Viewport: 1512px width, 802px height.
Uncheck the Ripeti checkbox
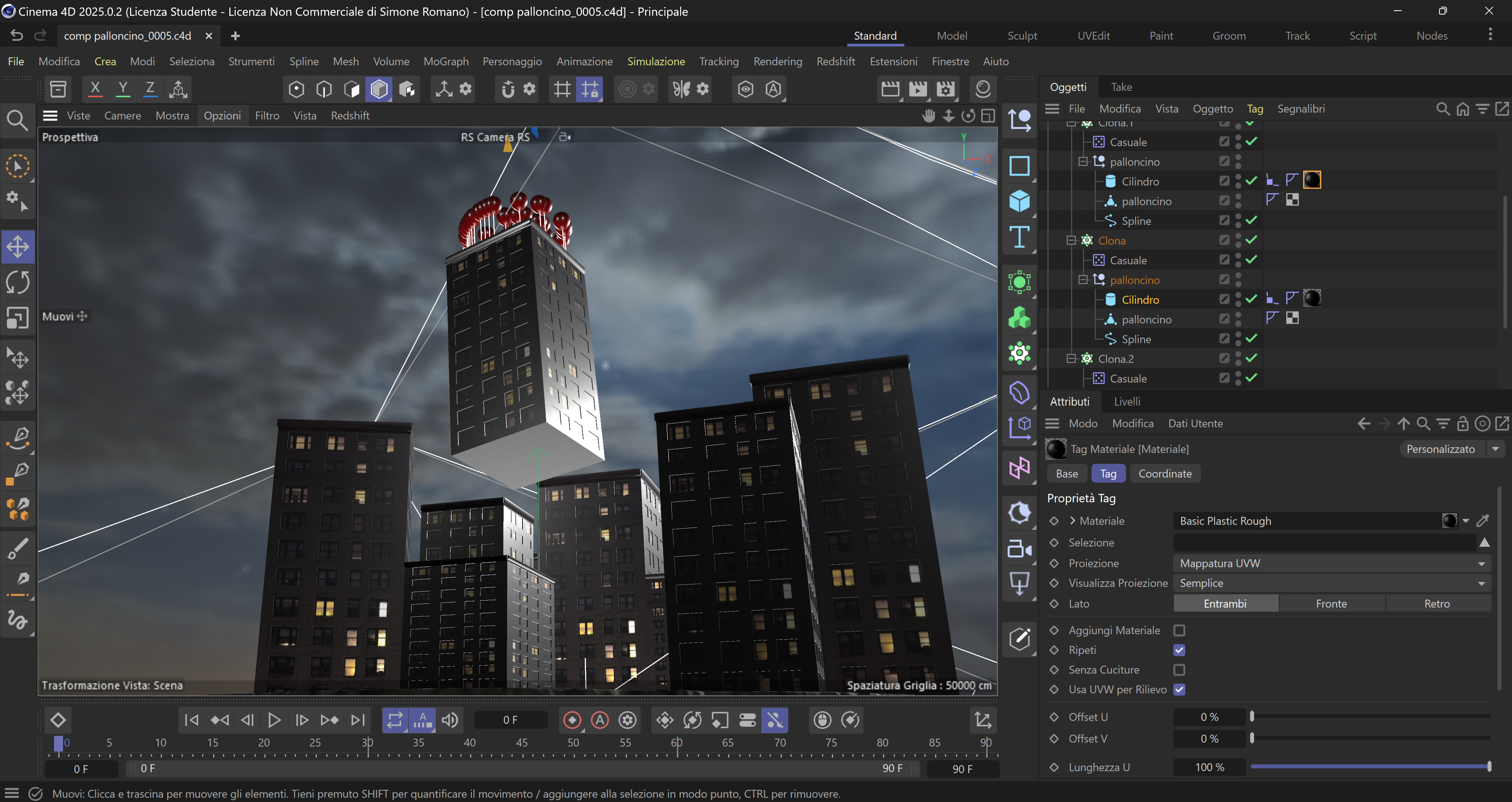1179,650
